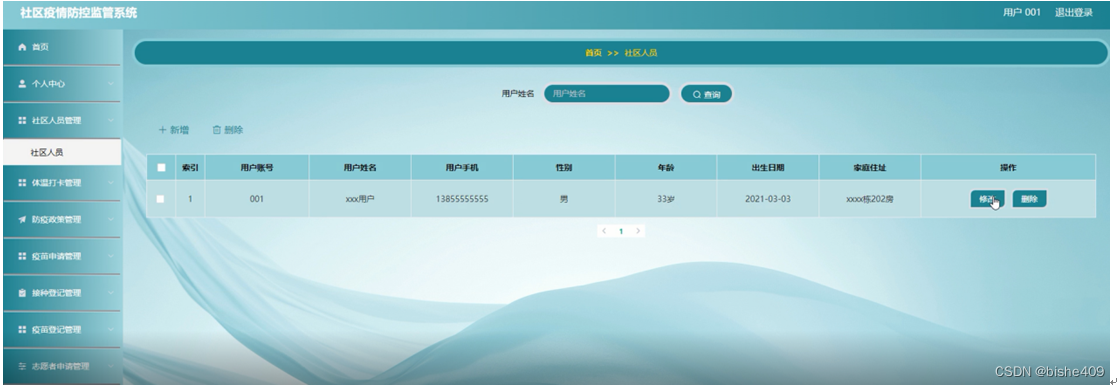Click the 查询 search button
The width and height of the screenshot is (1120, 387).
tap(706, 94)
